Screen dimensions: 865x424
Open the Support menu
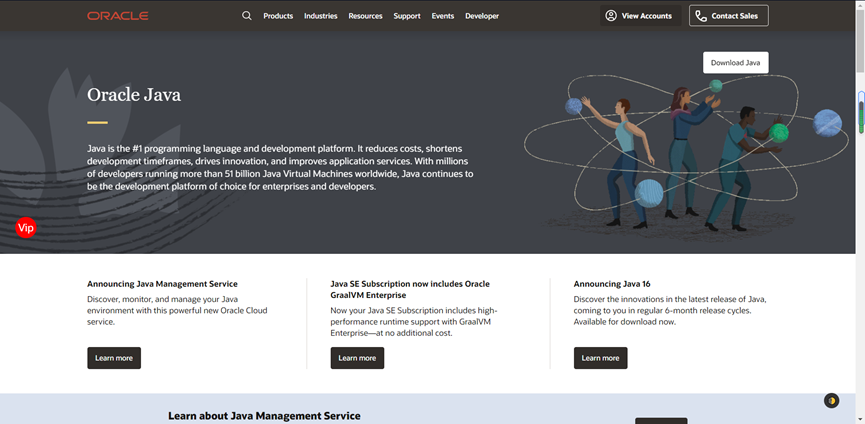(x=407, y=16)
